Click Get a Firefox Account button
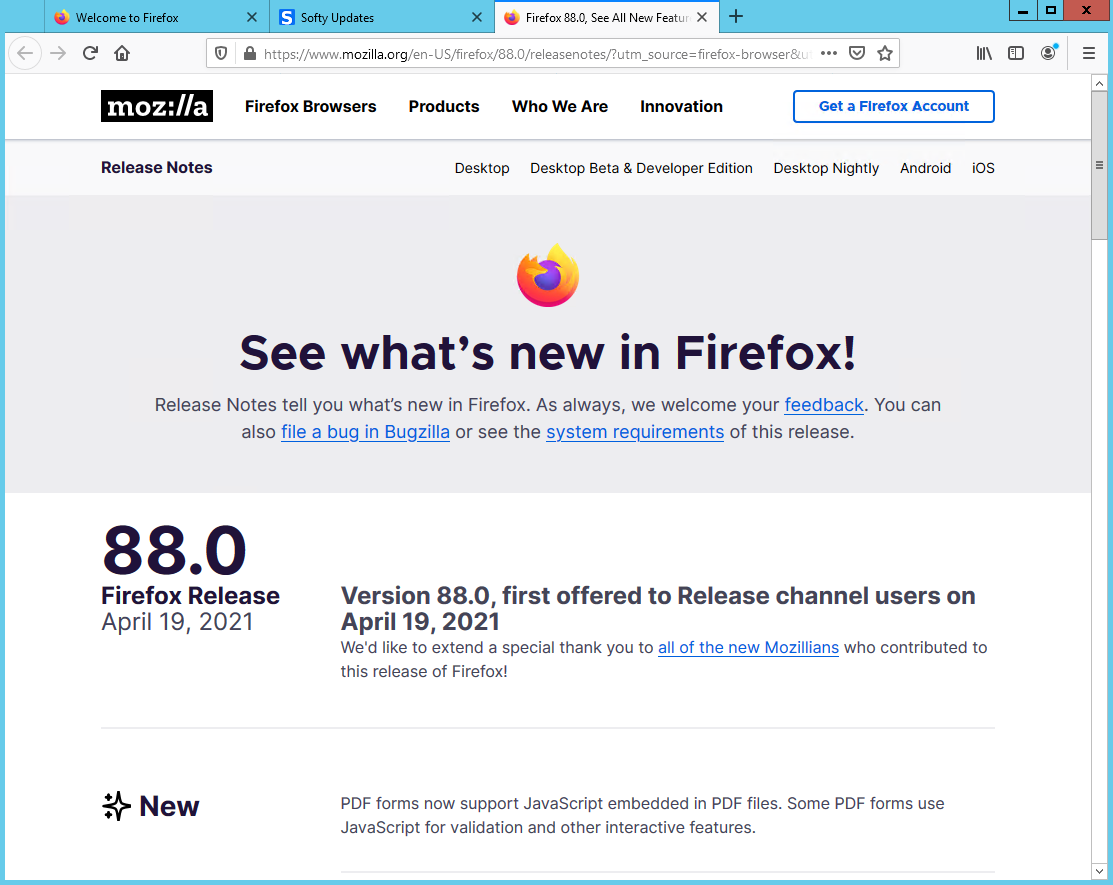The image size is (1113, 885). point(894,106)
